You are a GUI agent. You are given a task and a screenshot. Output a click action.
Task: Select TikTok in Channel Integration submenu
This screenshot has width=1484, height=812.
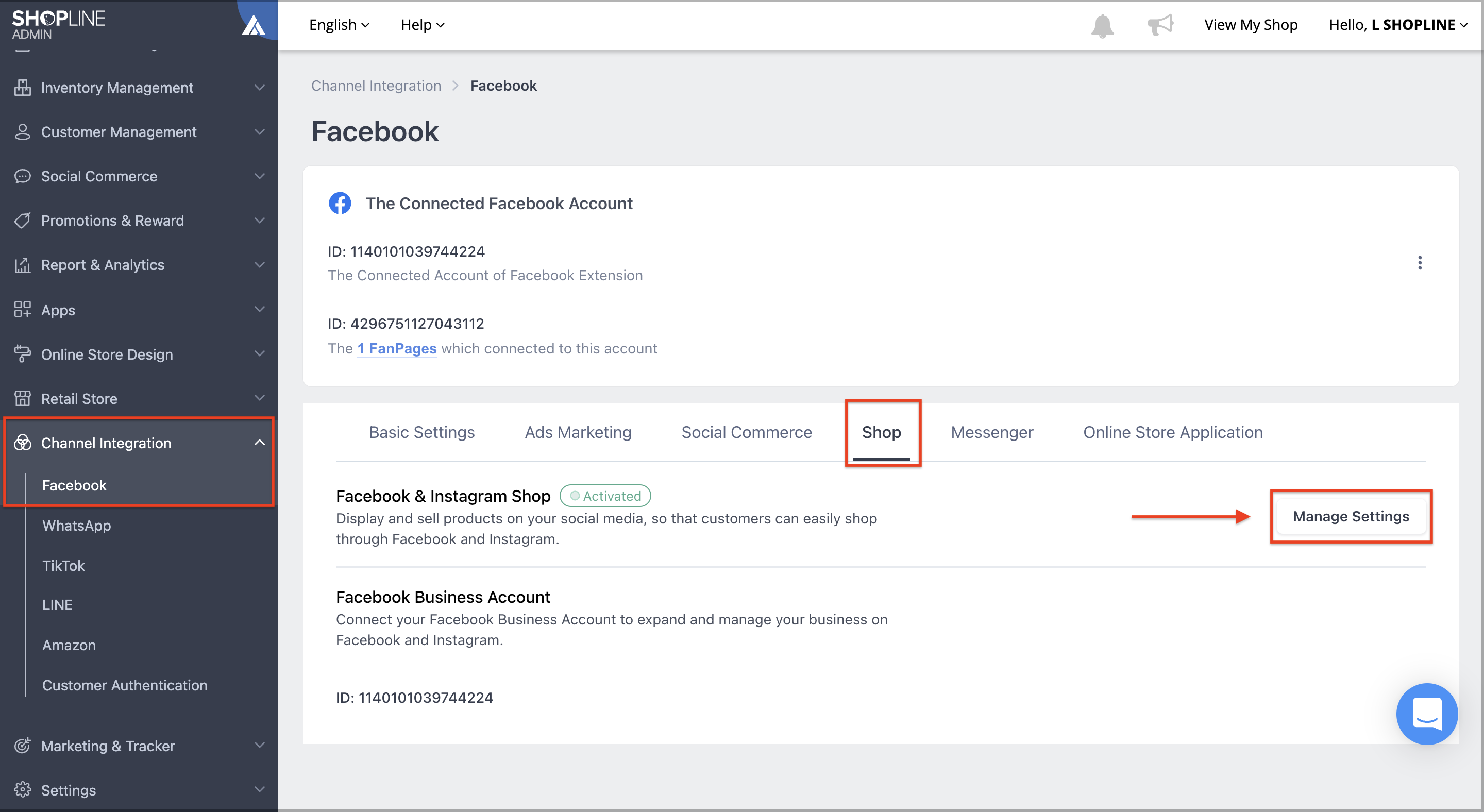tap(63, 566)
